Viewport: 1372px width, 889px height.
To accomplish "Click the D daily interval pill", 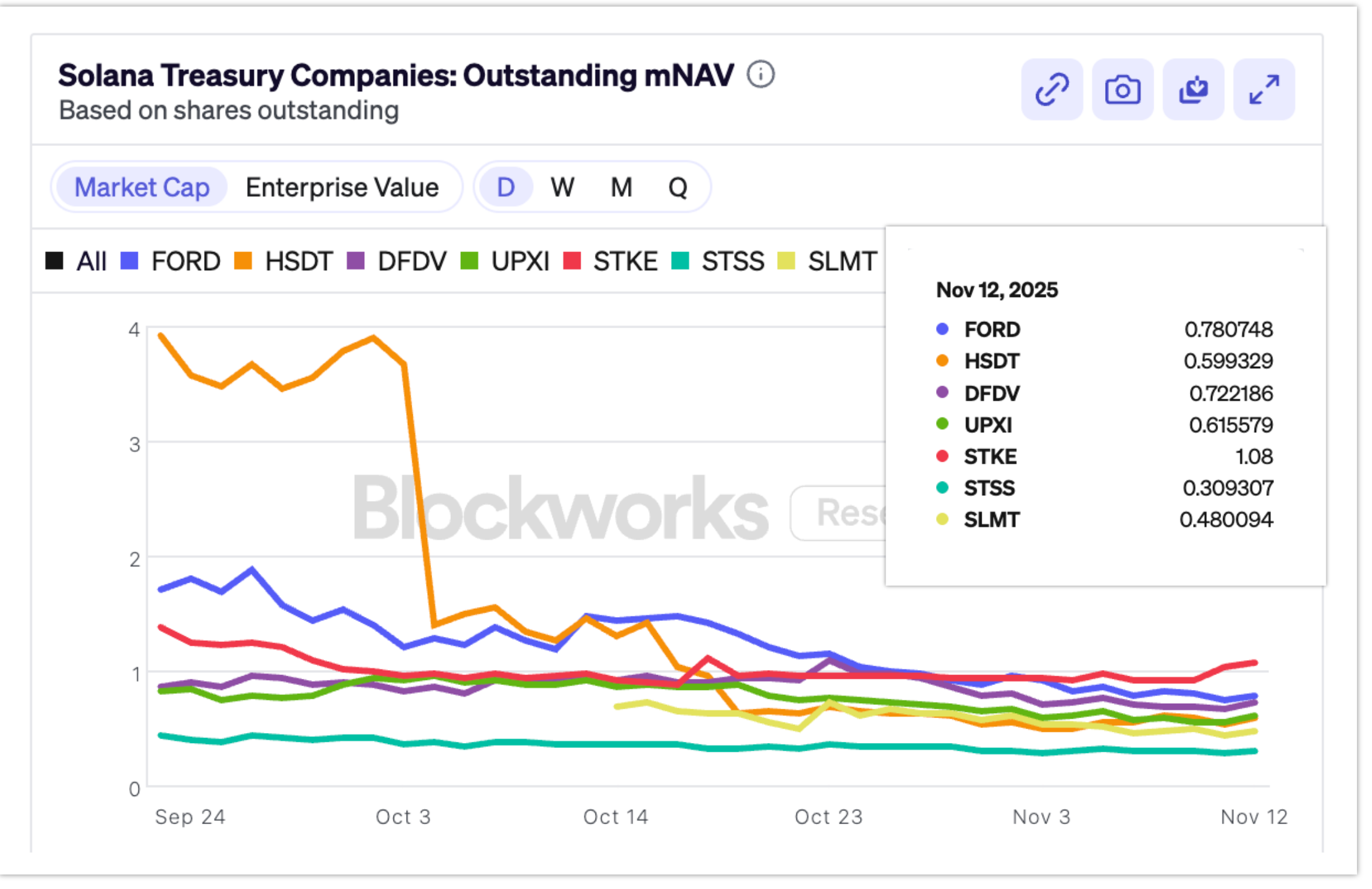I will [x=506, y=187].
